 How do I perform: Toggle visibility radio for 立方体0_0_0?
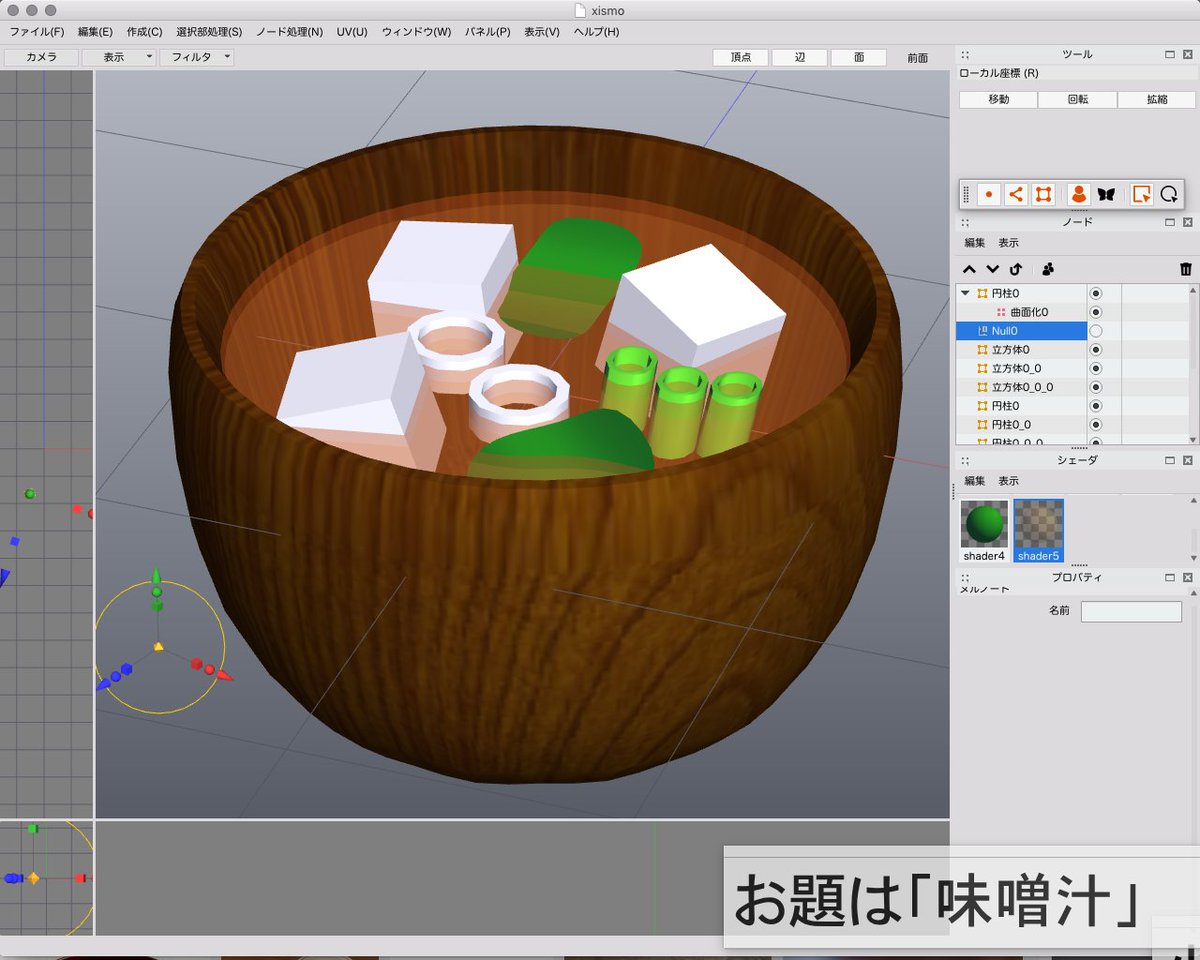coord(1095,387)
